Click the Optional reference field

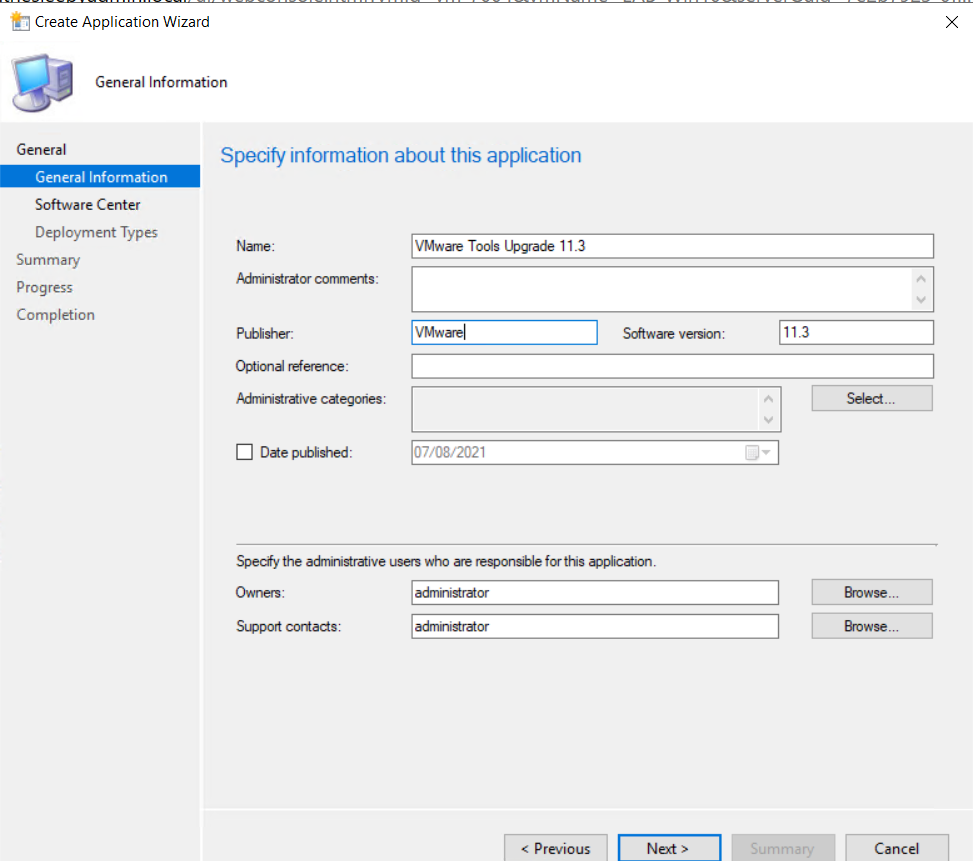pyautogui.click(x=670, y=366)
